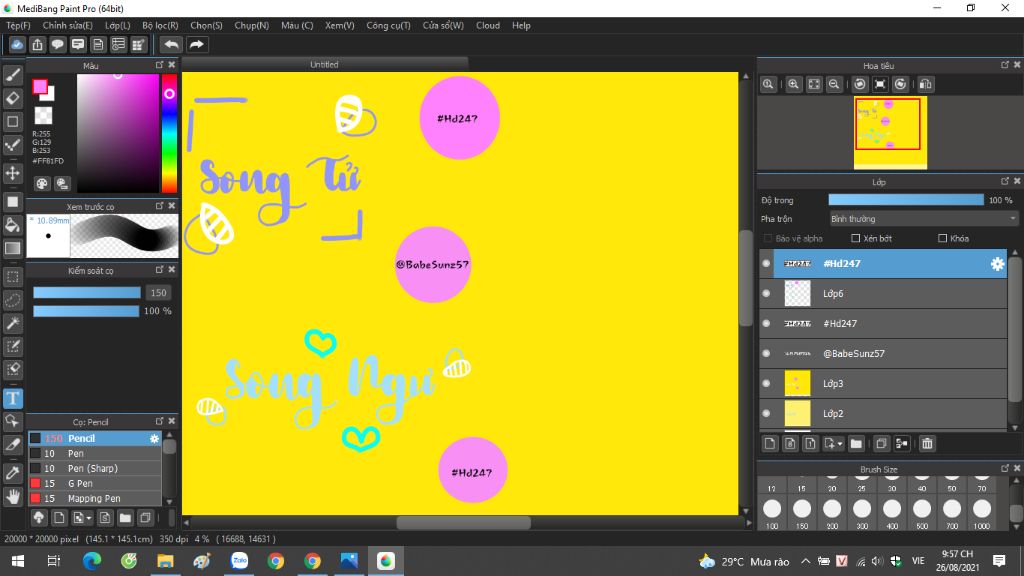Open the Tệp(F) menu
Screen dimensions: 1024x576
tap(18, 25)
